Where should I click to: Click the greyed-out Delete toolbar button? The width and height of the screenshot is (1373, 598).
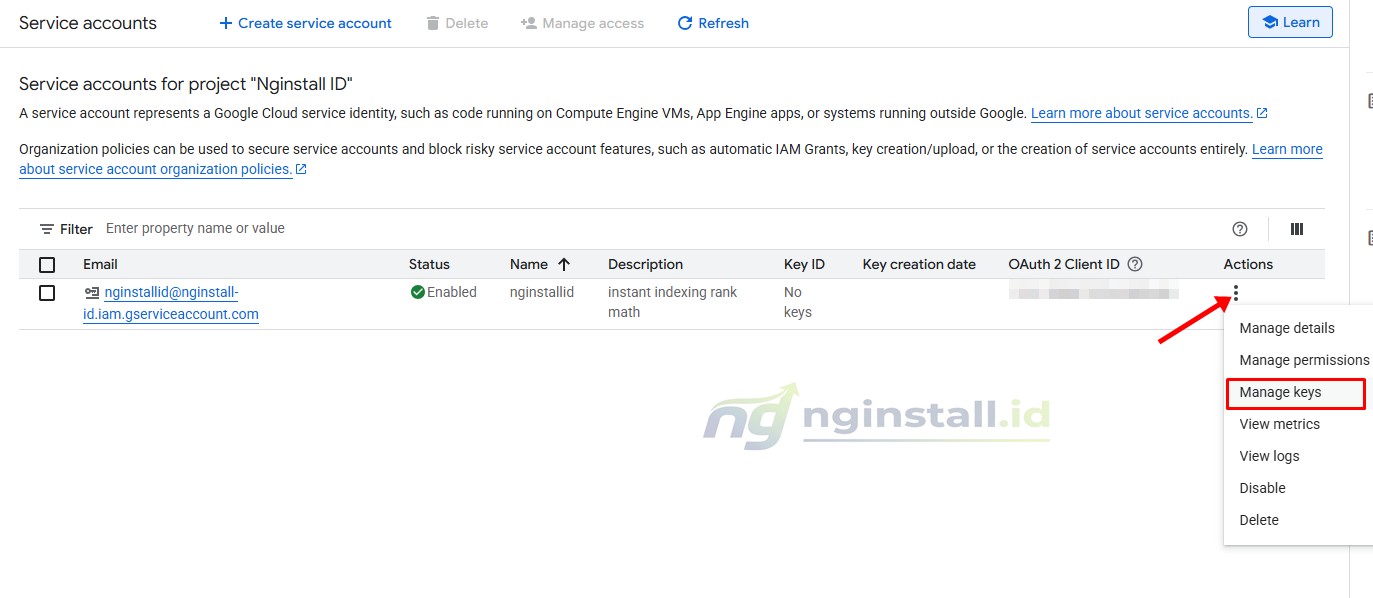[x=457, y=23]
